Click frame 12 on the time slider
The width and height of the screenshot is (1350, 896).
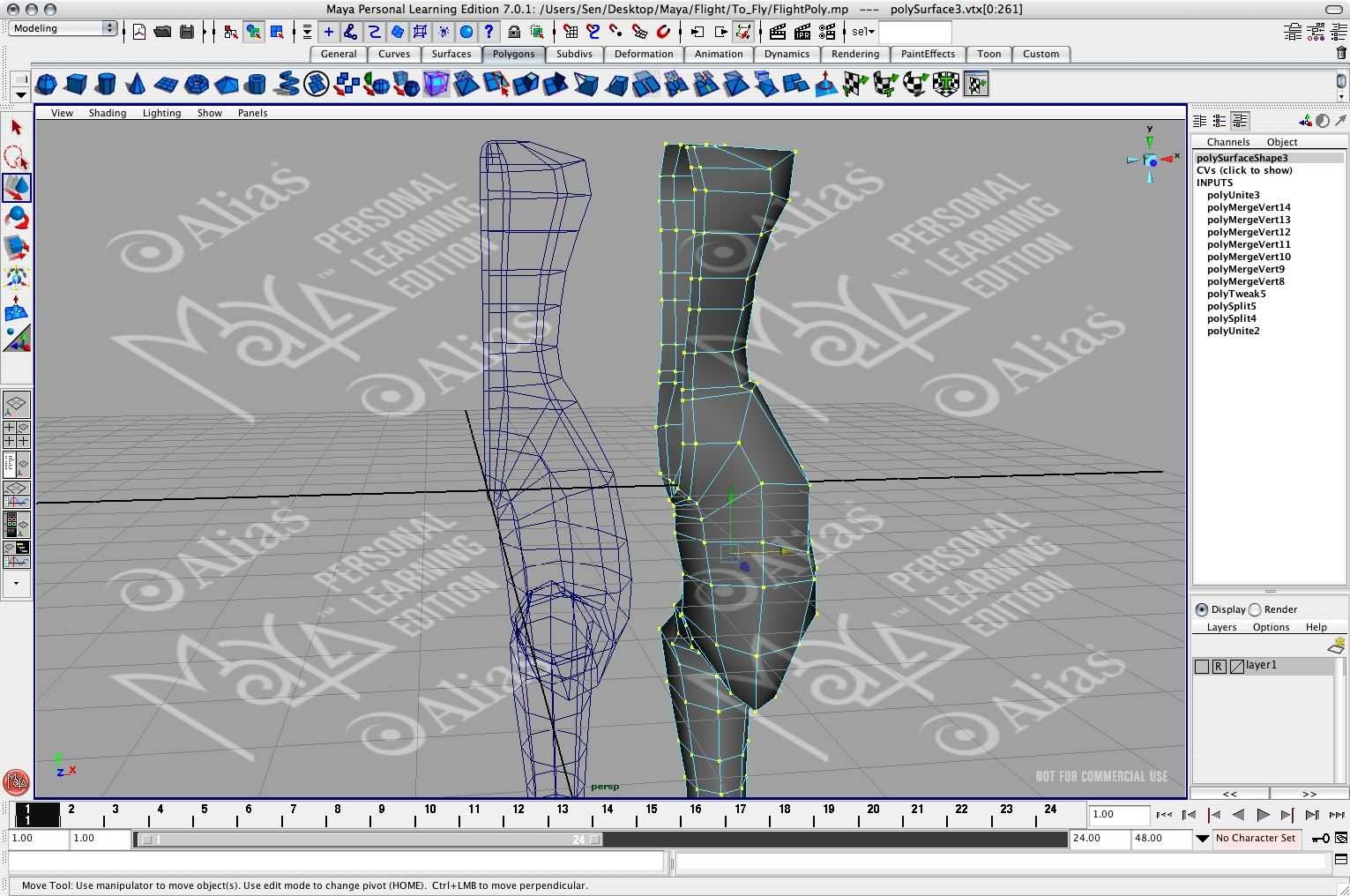pyautogui.click(x=518, y=810)
